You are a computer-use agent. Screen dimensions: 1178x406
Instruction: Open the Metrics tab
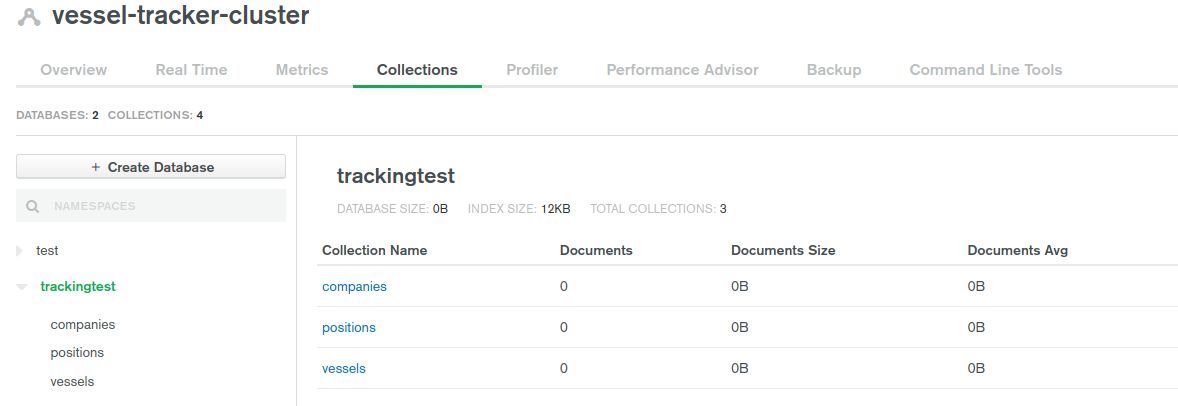302,70
